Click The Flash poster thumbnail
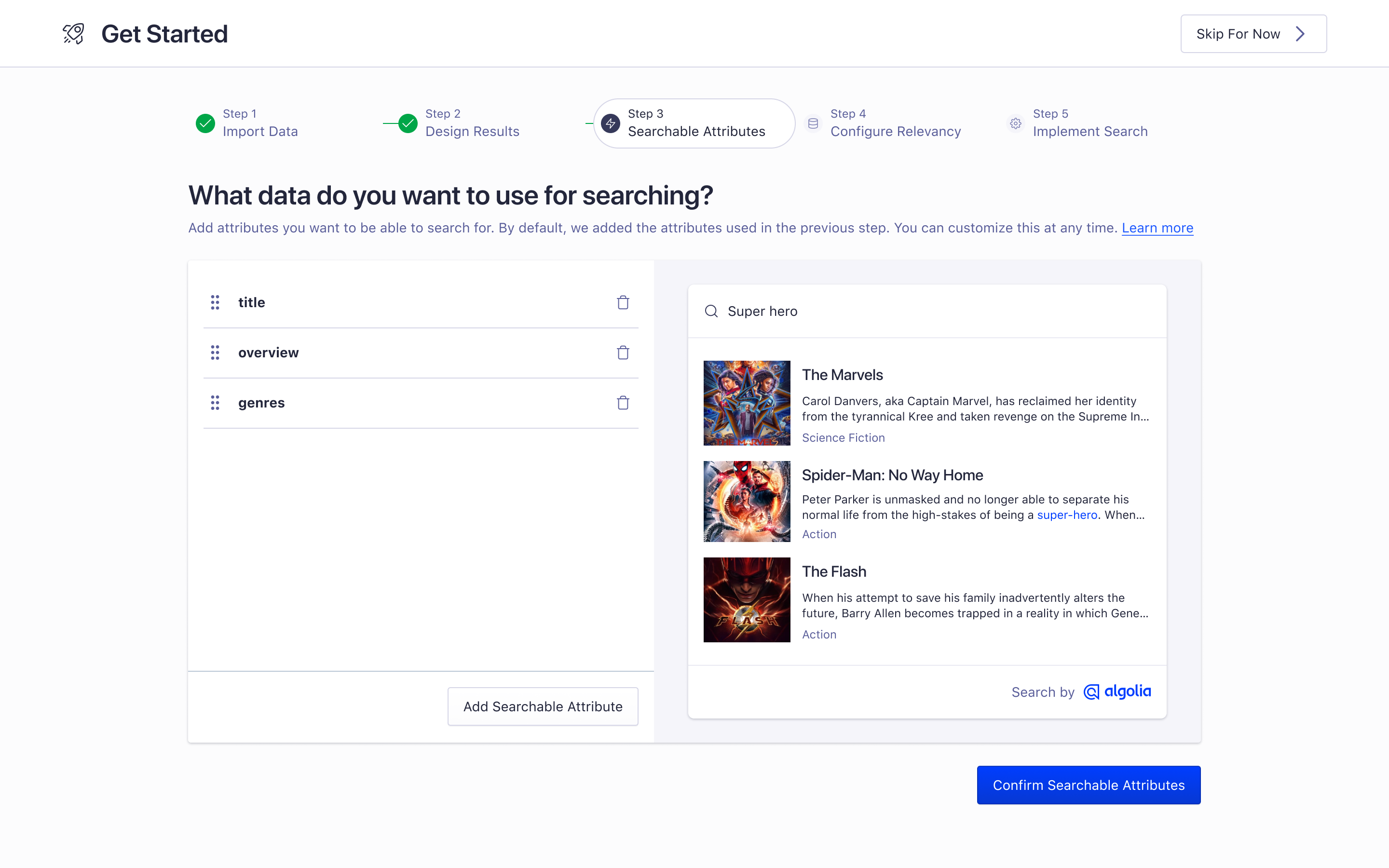 click(747, 600)
